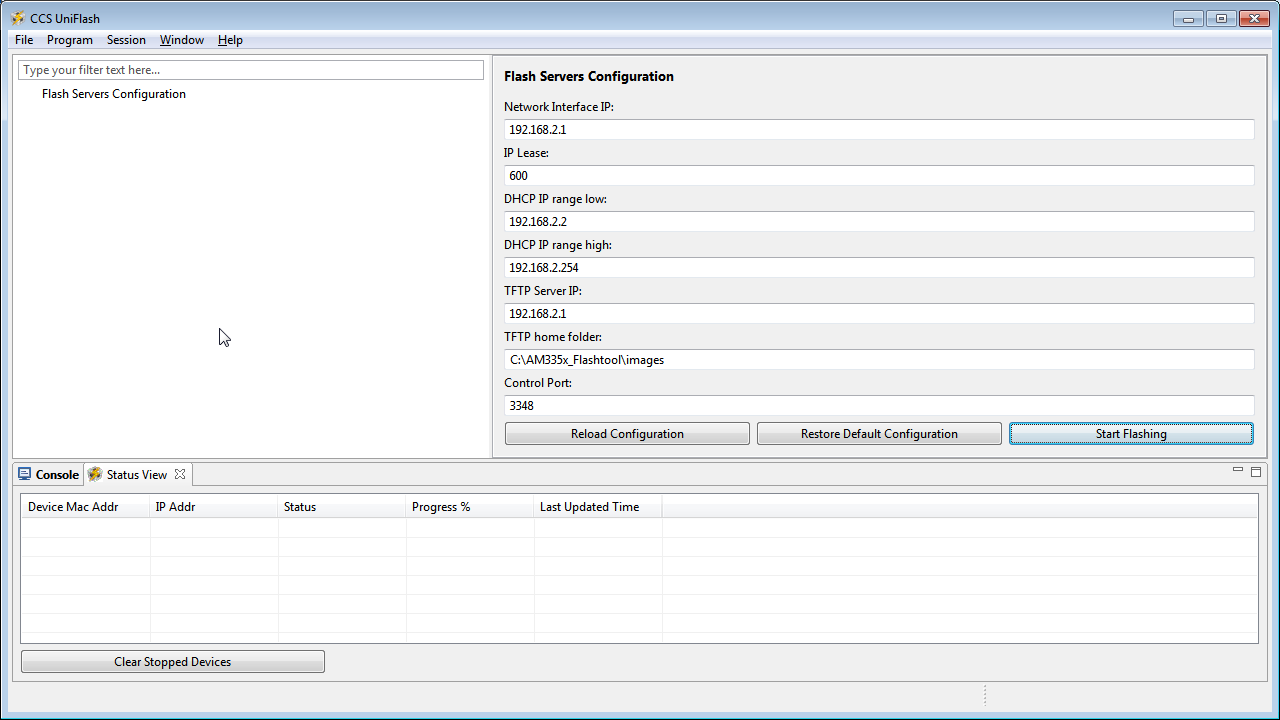Open the Program menu

tap(70, 40)
